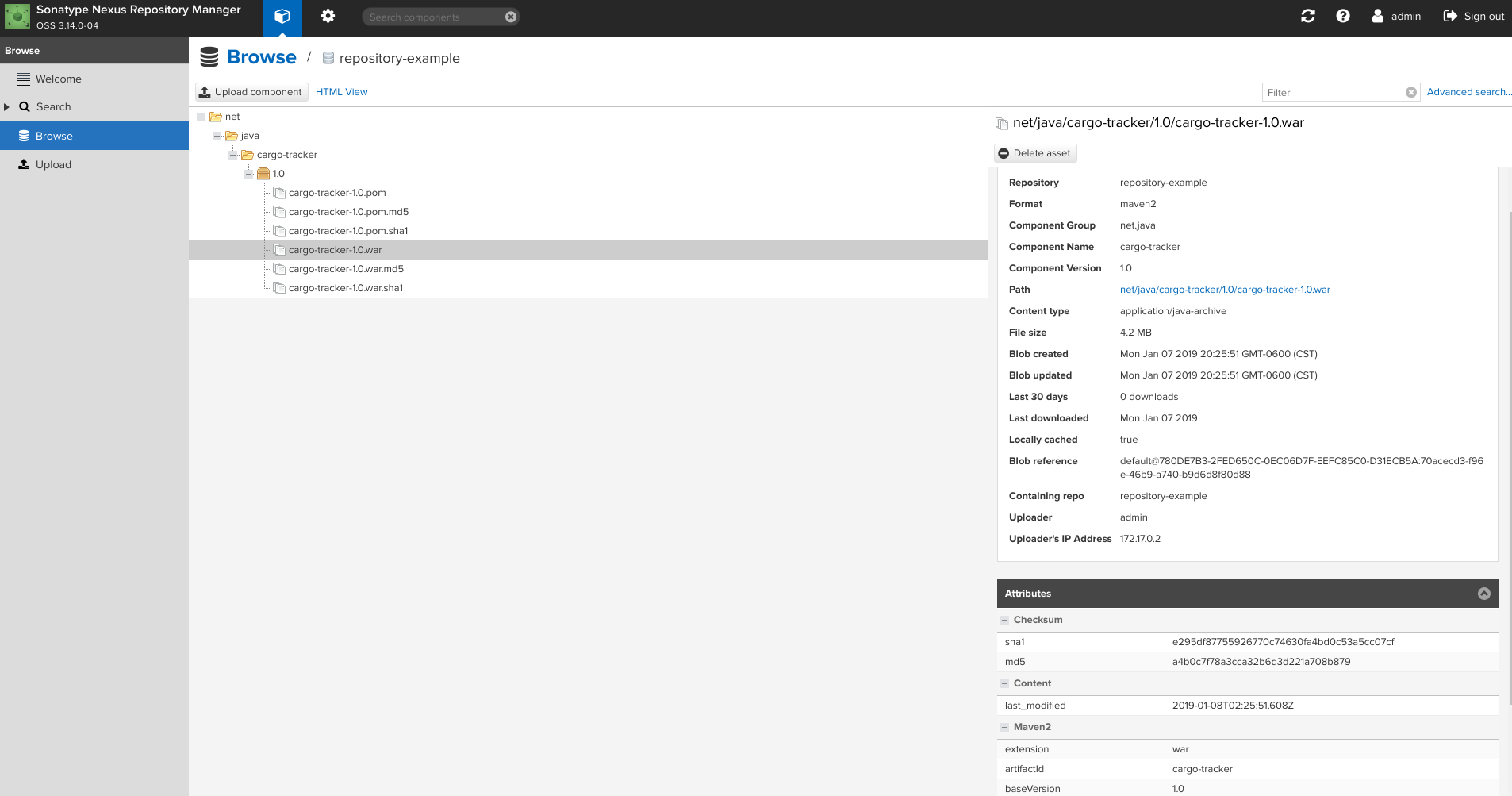Open Welcome in the sidebar
This screenshot has height=796, width=1512.
(94, 79)
